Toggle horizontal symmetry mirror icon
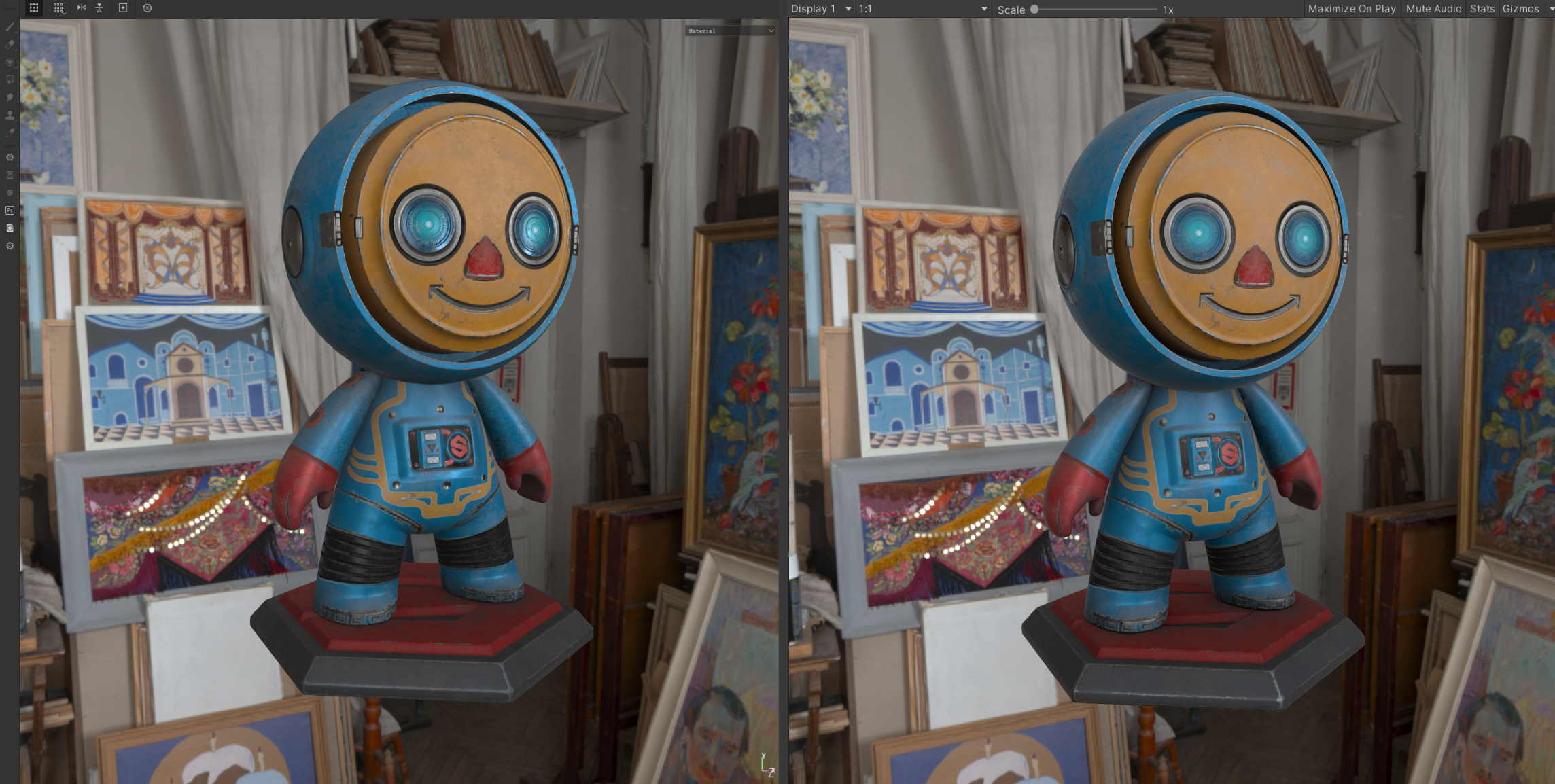1555x784 pixels. tap(82, 8)
